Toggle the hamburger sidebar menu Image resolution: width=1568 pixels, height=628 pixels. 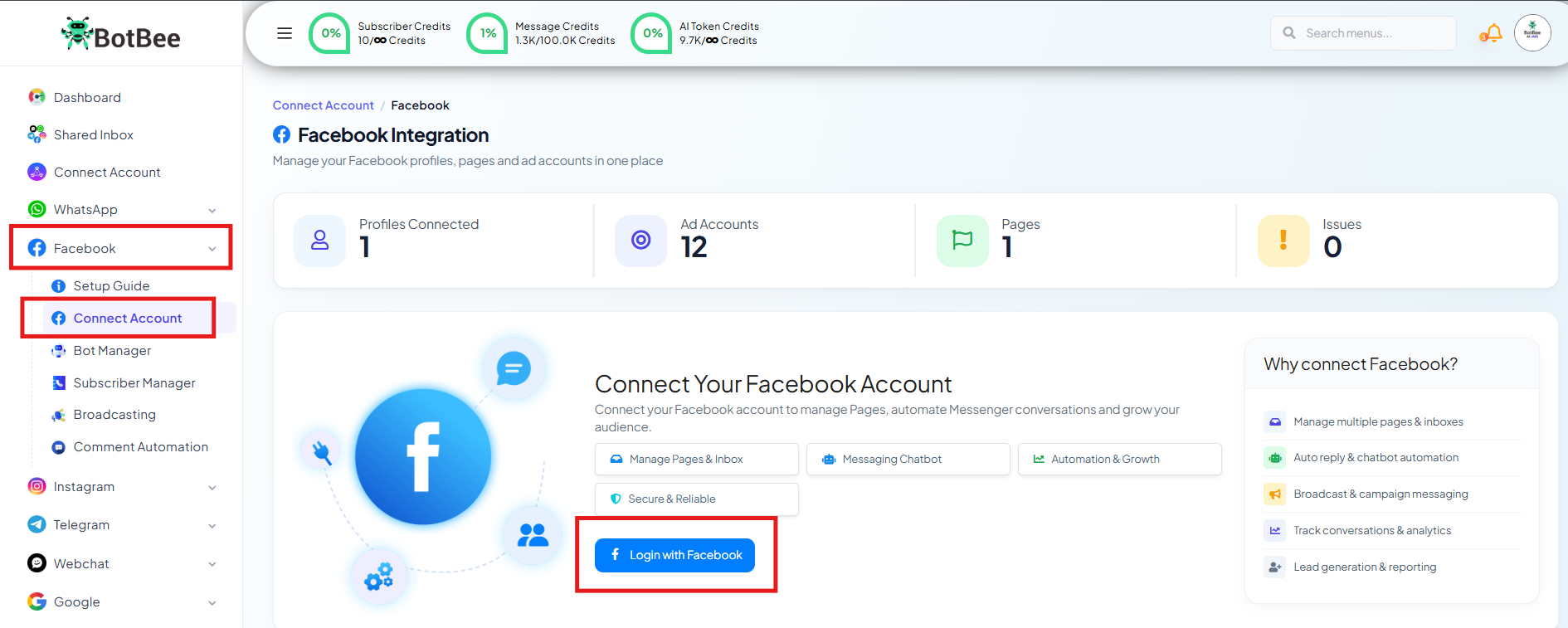point(285,33)
